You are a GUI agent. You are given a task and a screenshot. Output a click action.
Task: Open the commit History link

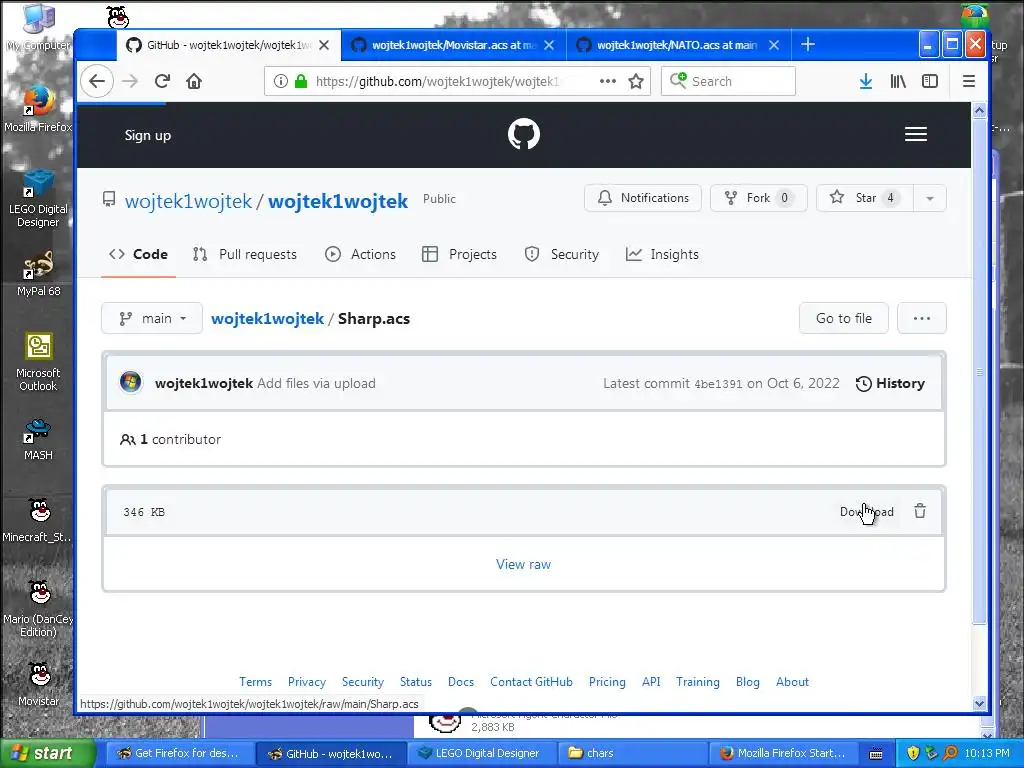pos(890,383)
